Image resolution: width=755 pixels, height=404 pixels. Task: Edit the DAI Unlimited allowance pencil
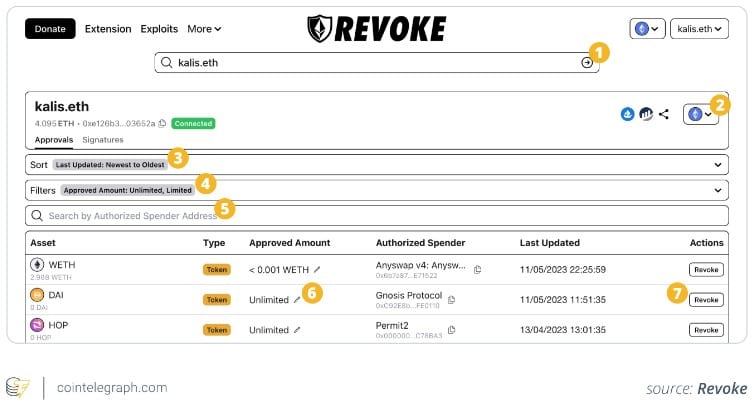[x=297, y=300]
